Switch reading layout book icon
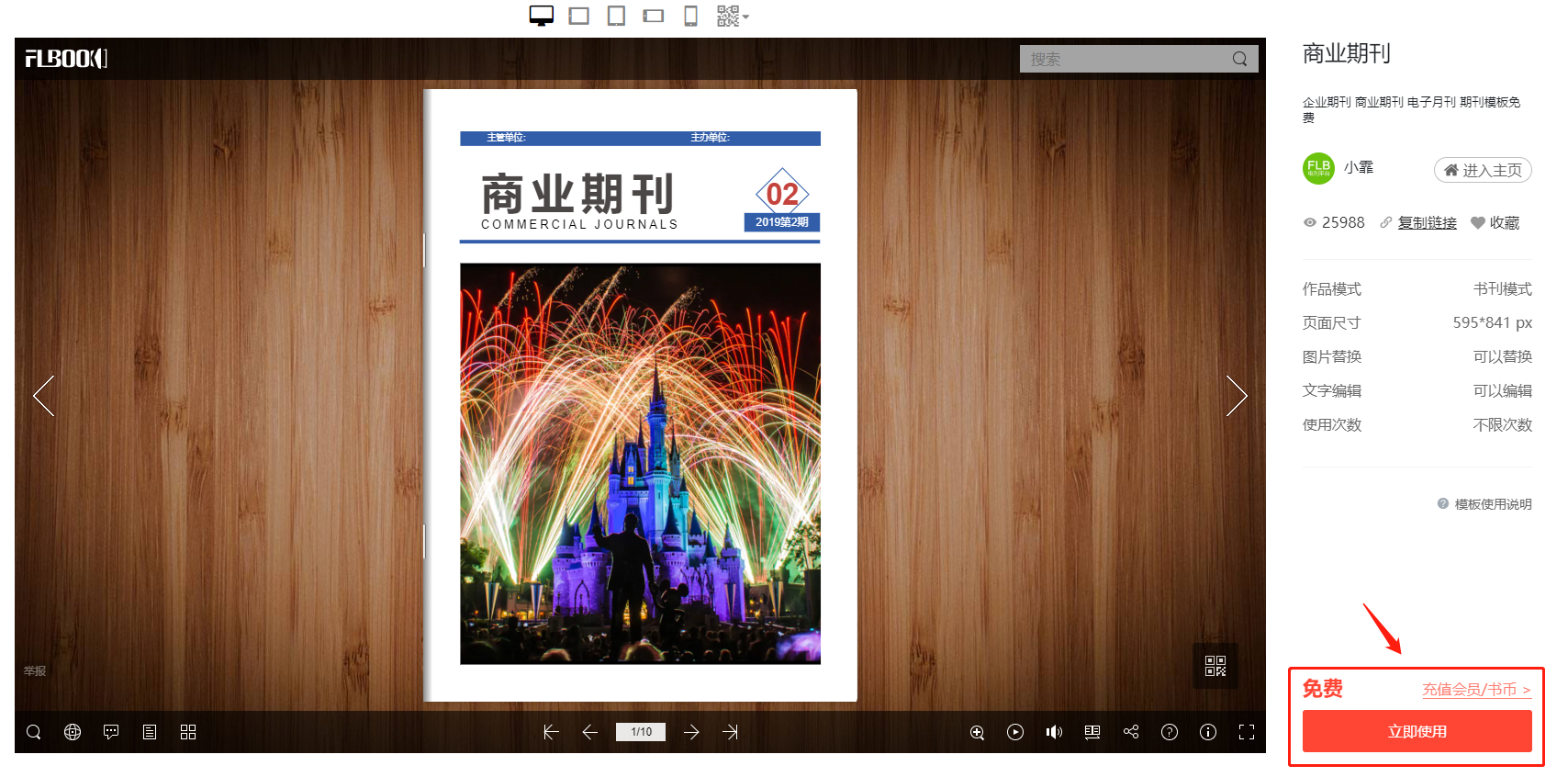 [x=1092, y=732]
